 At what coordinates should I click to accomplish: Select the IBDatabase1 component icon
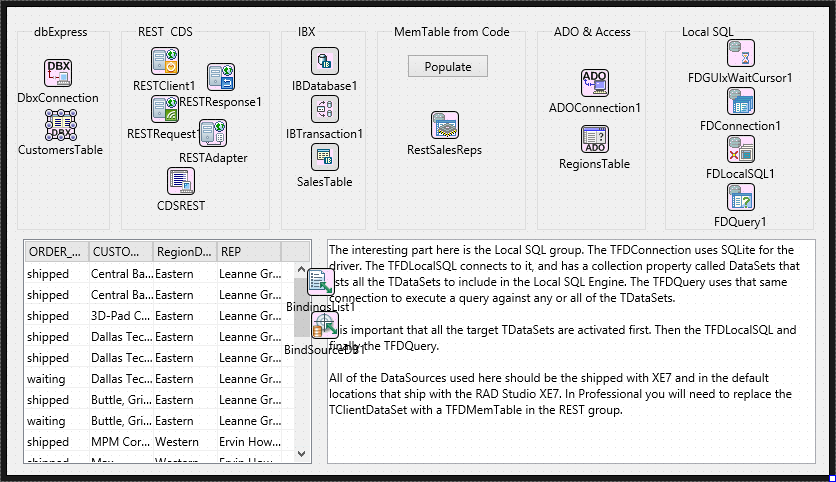[x=325, y=61]
